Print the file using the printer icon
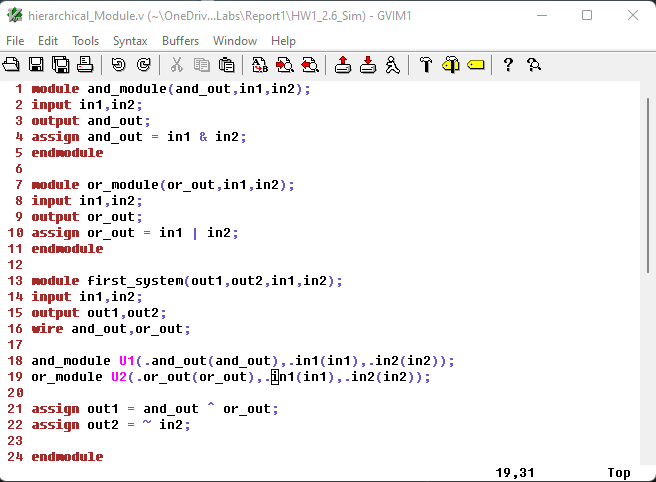The width and height of the screenshot is (656, 482). pos(85,65)
